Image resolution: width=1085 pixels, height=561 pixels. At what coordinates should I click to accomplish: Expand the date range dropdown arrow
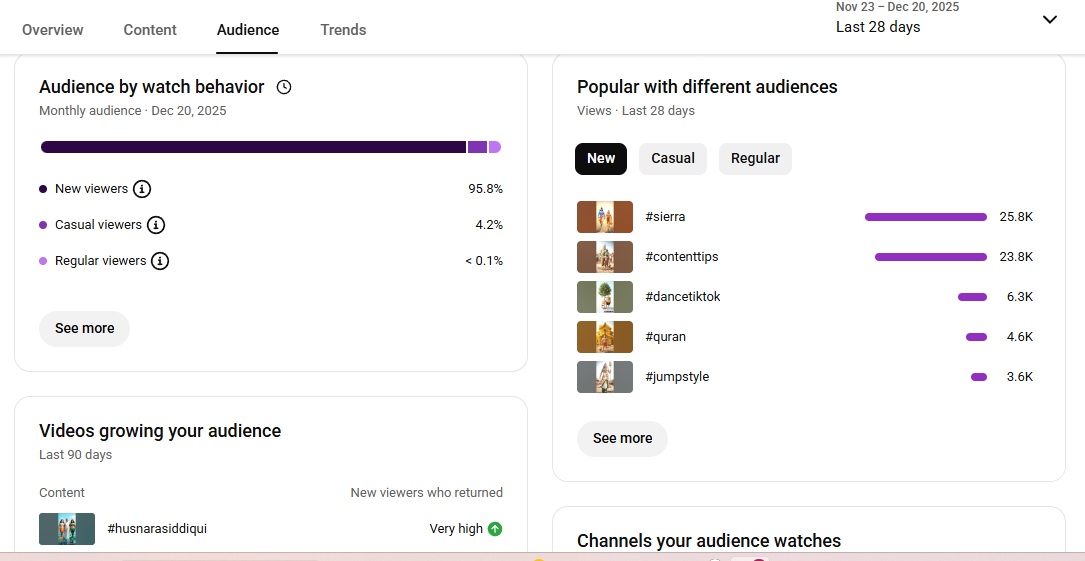tap(1049, 20)
